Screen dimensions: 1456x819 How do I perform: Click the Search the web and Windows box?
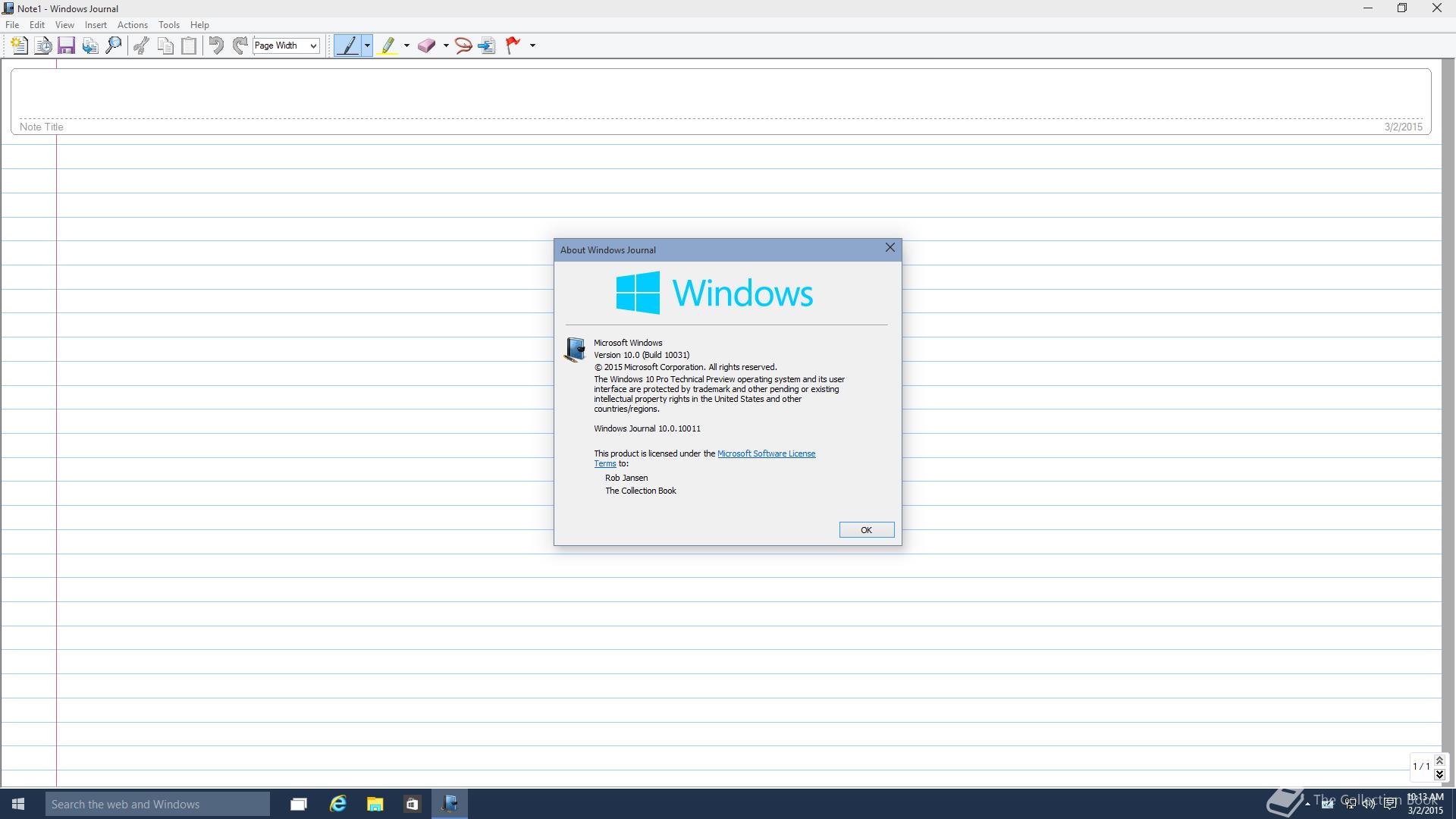[x=157, y=804]
